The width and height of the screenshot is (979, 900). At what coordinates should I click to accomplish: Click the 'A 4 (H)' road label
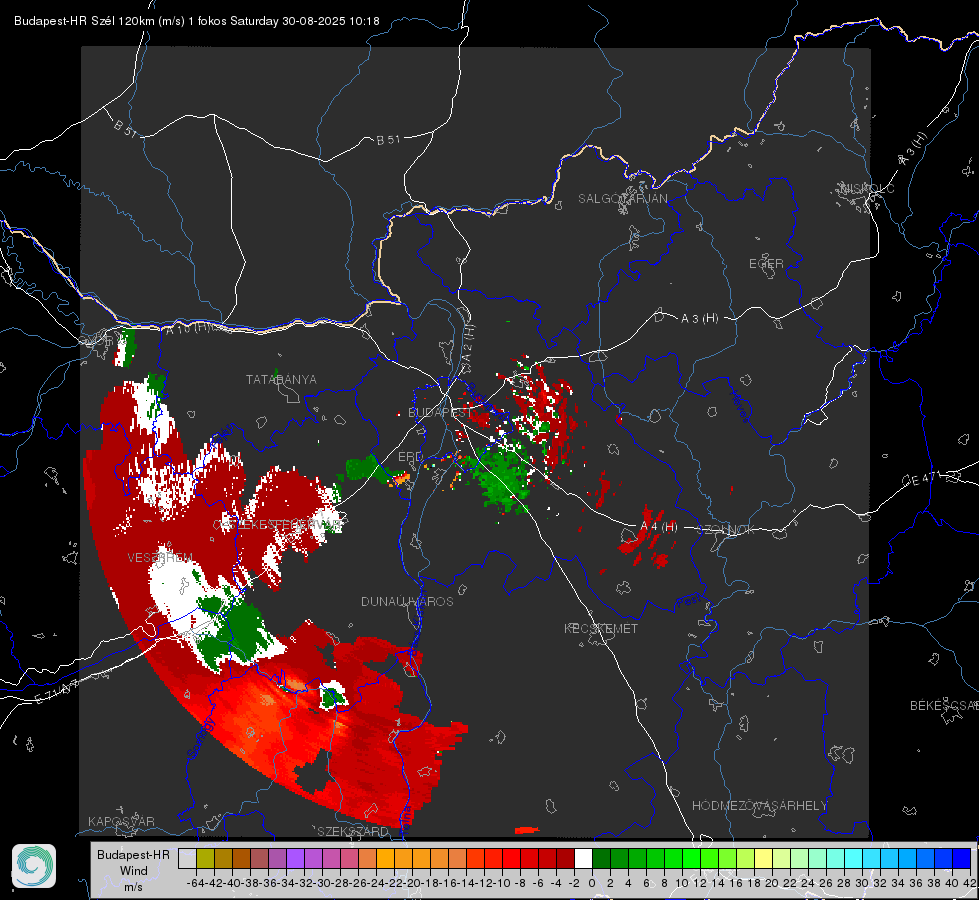[x=659, y=527]
